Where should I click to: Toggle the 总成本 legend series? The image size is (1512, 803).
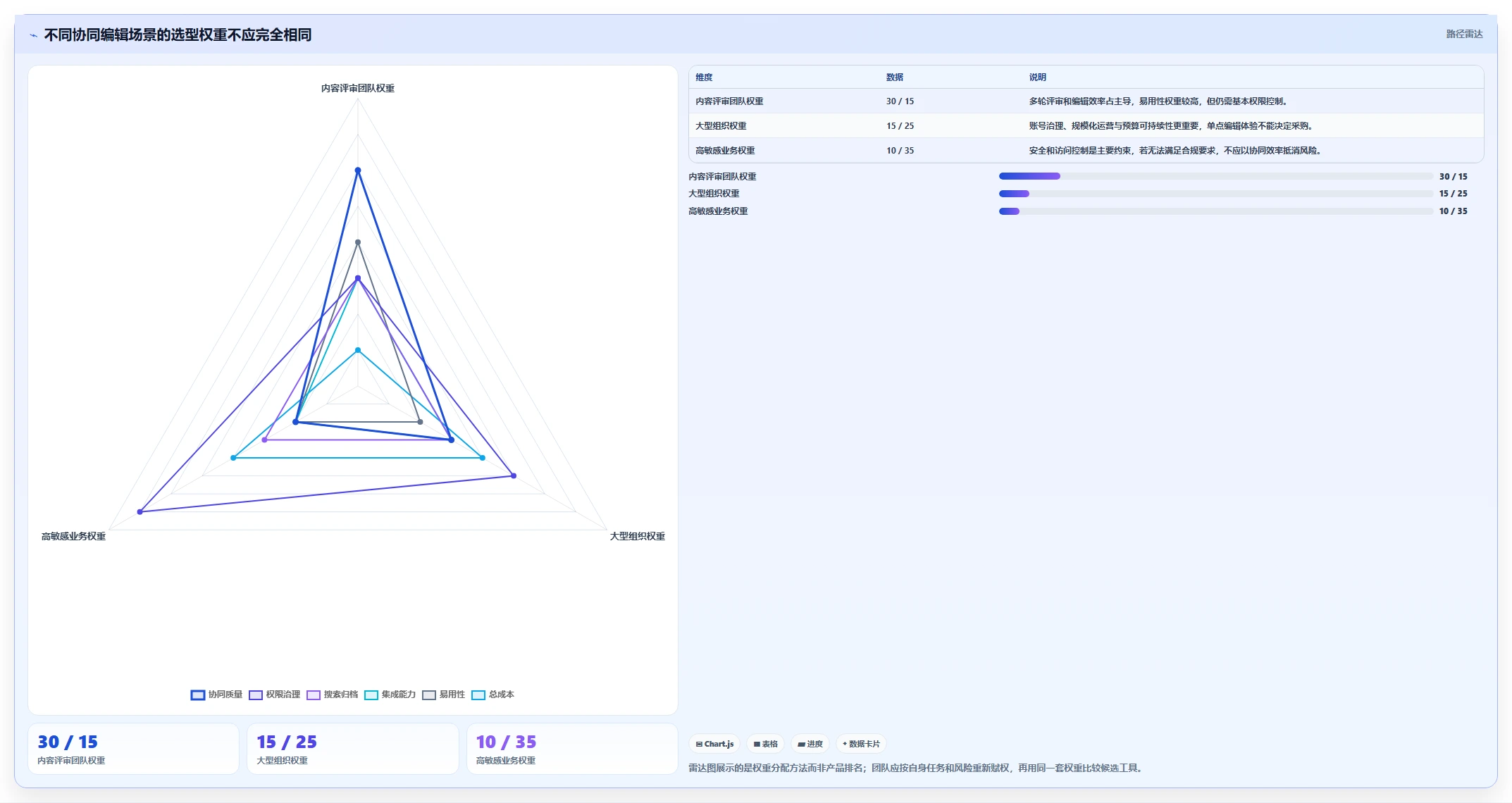click(493, 695)
